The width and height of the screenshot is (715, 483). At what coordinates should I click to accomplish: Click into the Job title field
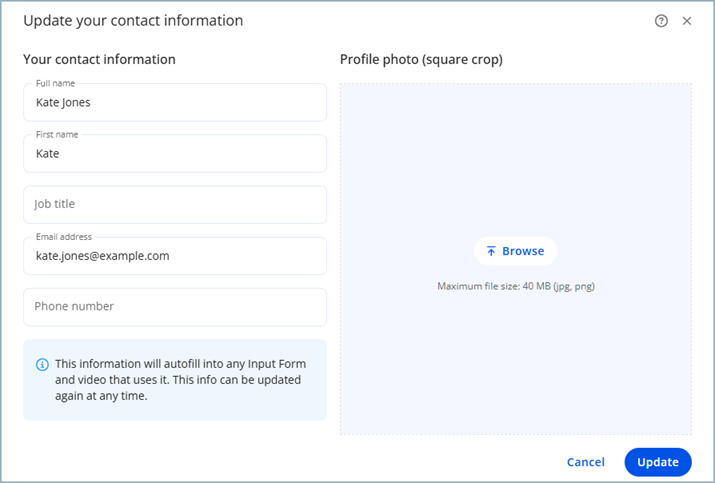175,204
